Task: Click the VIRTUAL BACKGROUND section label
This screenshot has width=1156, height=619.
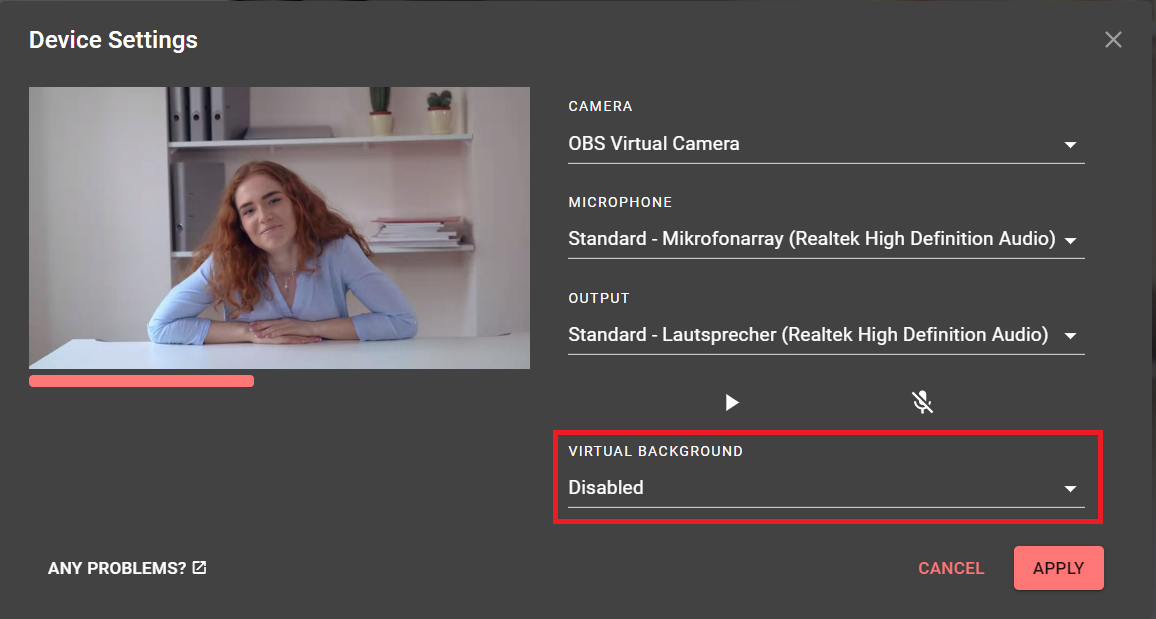Action: click(655, 451)
